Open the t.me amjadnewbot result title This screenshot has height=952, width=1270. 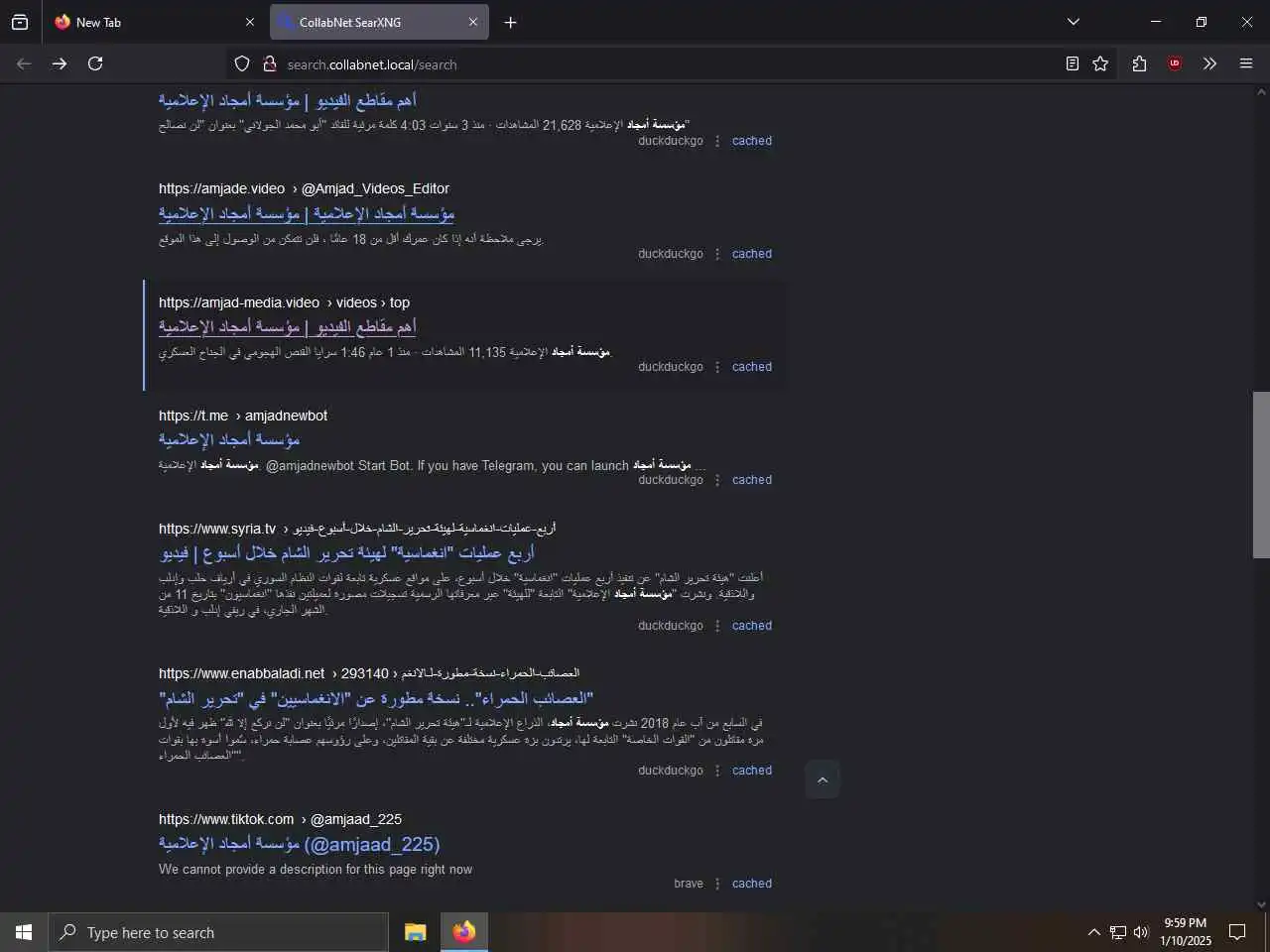(229, 439)
